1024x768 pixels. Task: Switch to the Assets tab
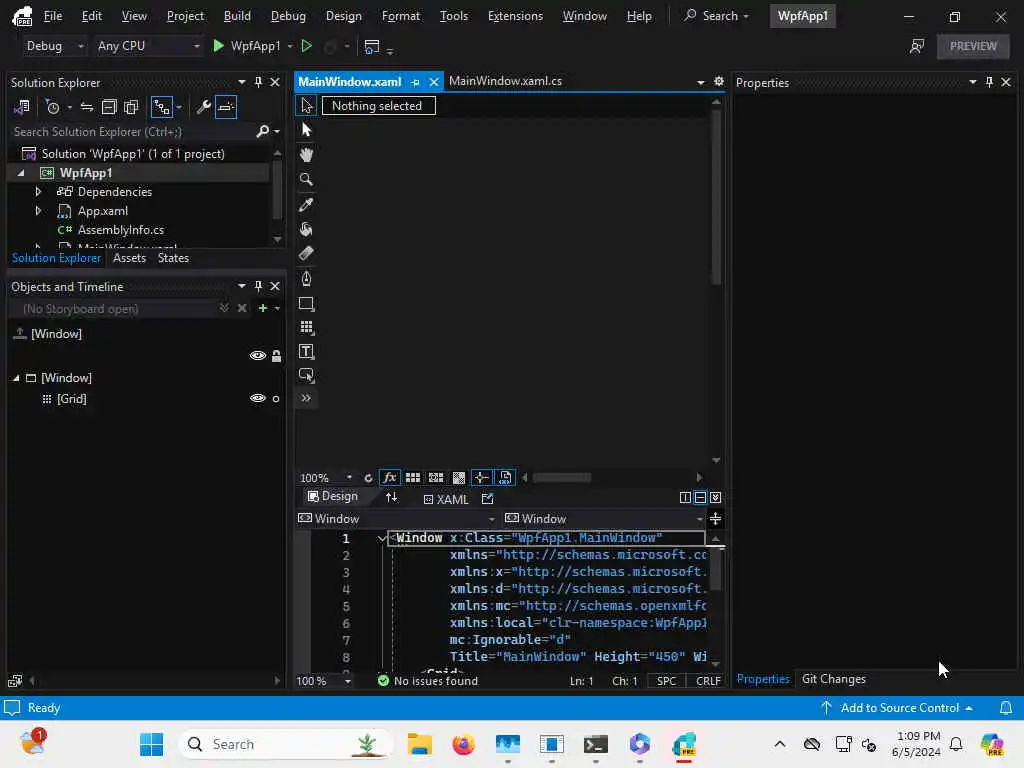pos(129,258)
